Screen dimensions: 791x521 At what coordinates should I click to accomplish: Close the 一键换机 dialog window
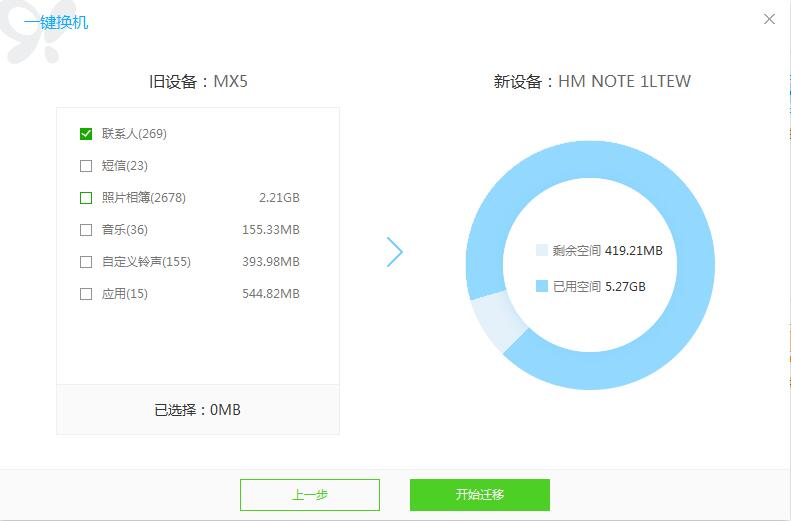(769, 20)
